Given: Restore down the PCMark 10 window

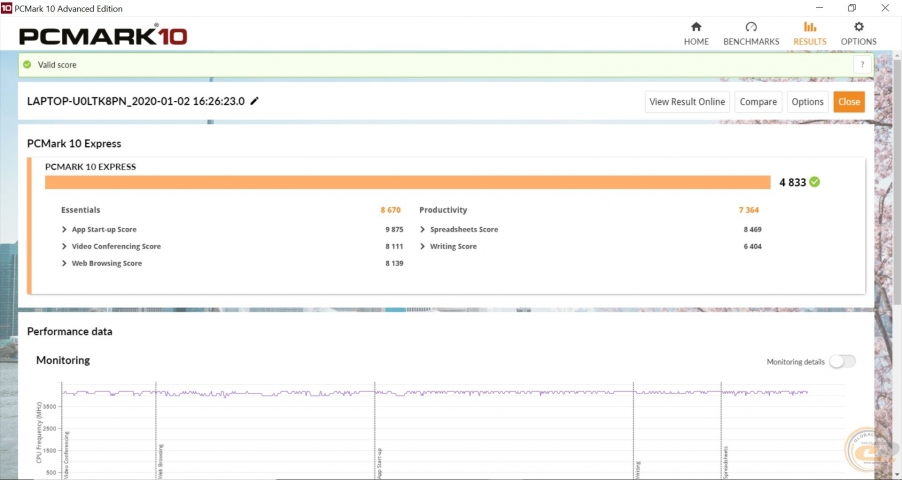Looking at the screenshot, I should click(851, 8).
